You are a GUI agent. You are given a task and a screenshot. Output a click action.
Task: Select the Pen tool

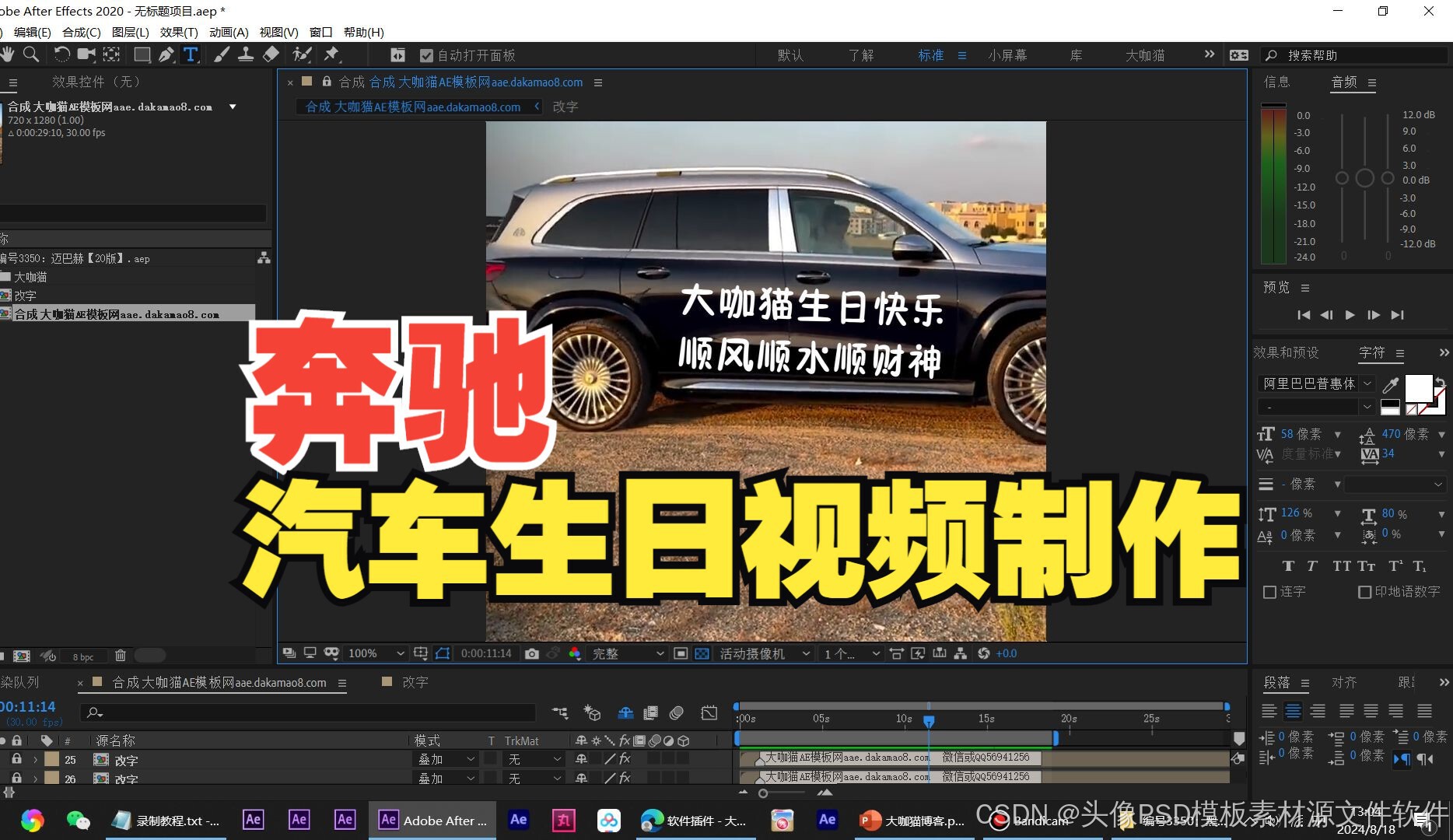click(166, 54)
